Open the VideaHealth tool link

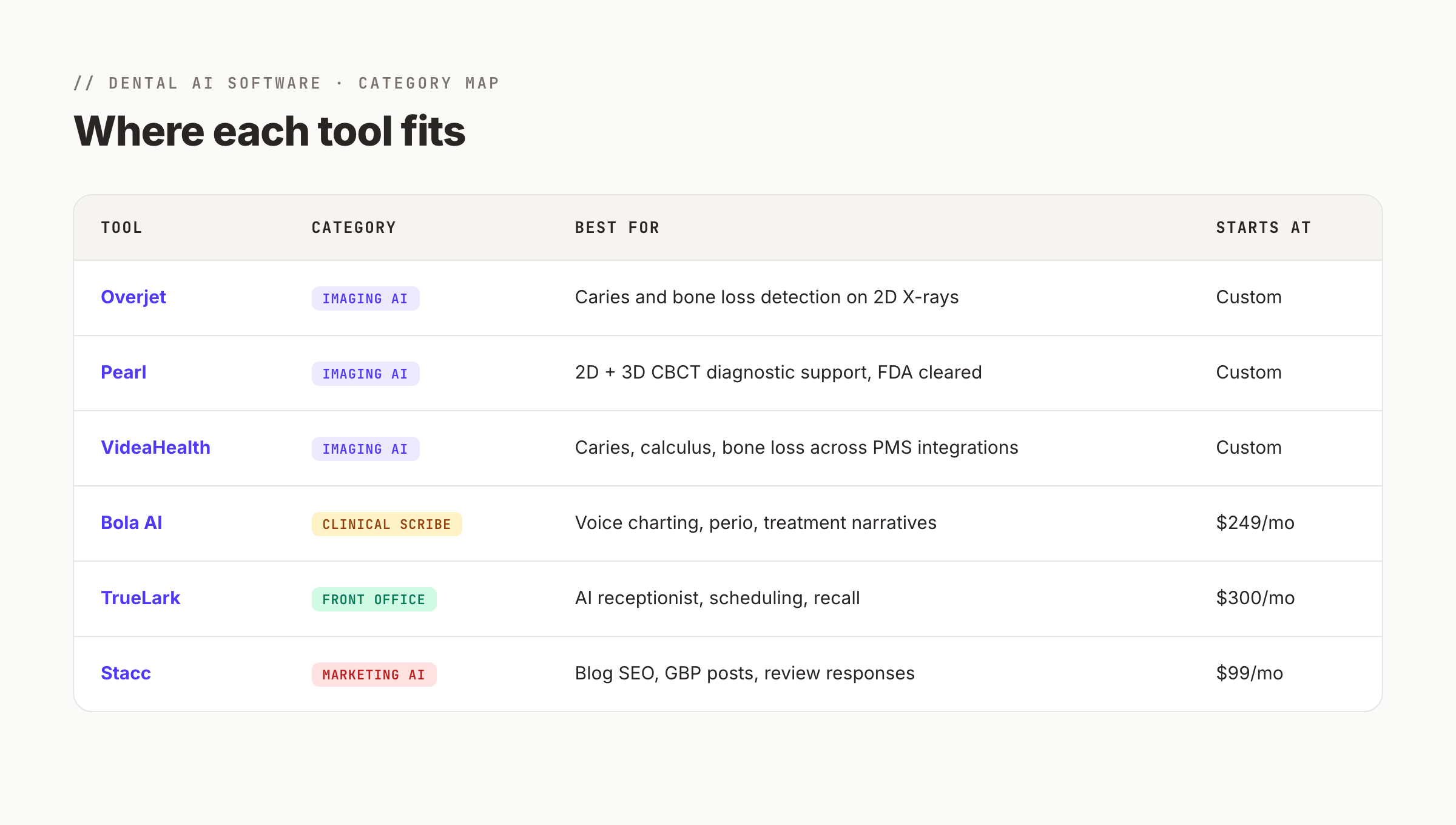coord(155,448)
